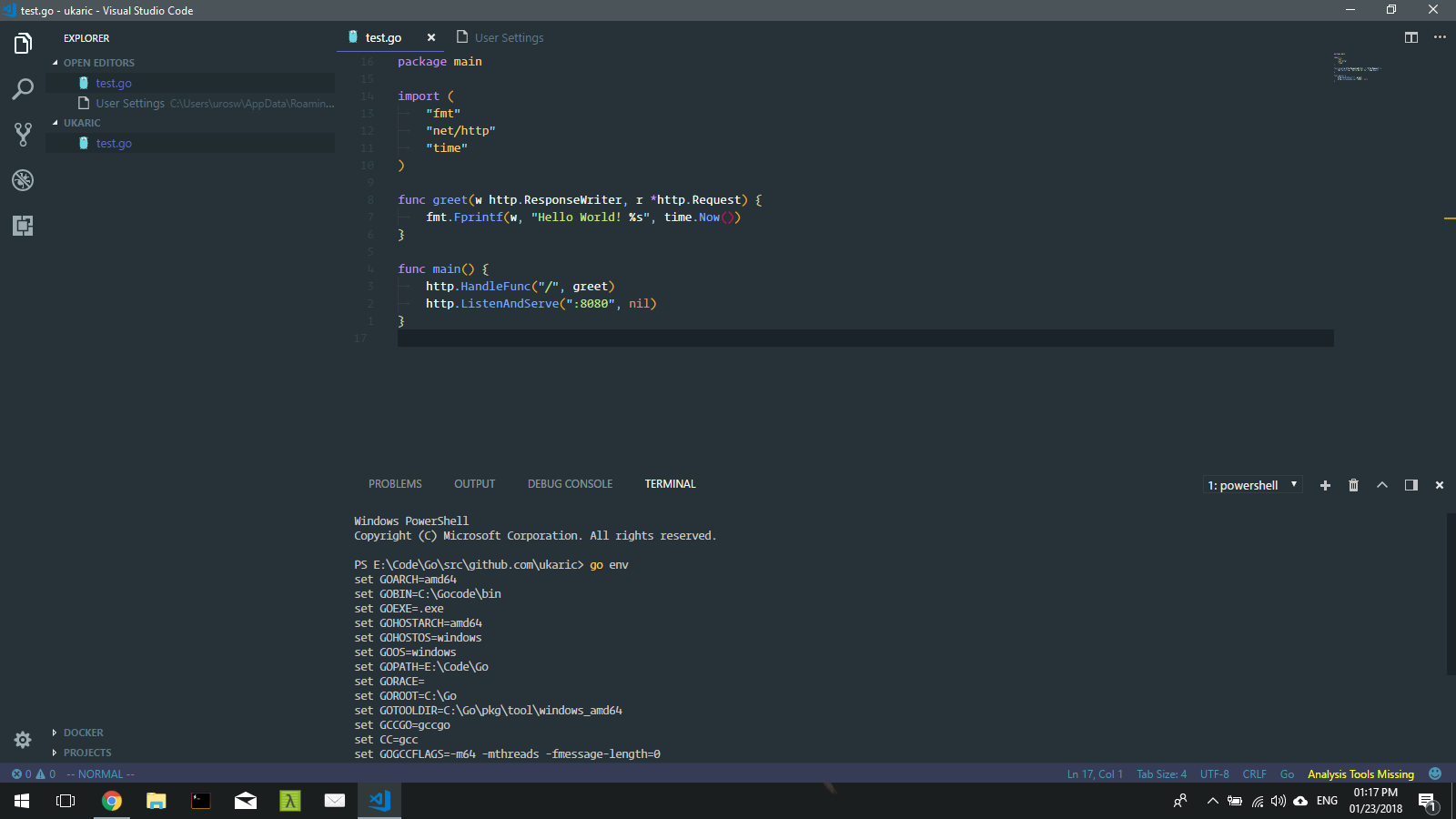Screen dimensions: 1456x819
Task: Switch to the User Settings tab
Action: point(500,37)
